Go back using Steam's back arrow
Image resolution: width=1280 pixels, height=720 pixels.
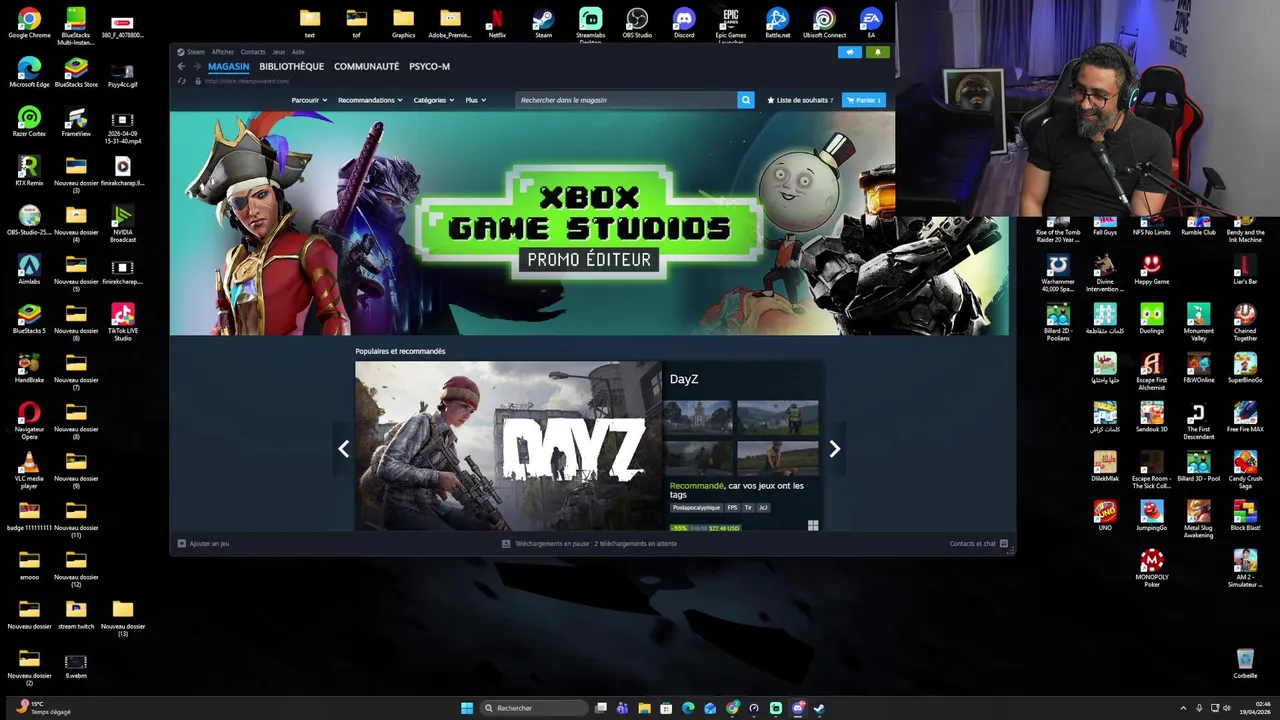(181, 67)
